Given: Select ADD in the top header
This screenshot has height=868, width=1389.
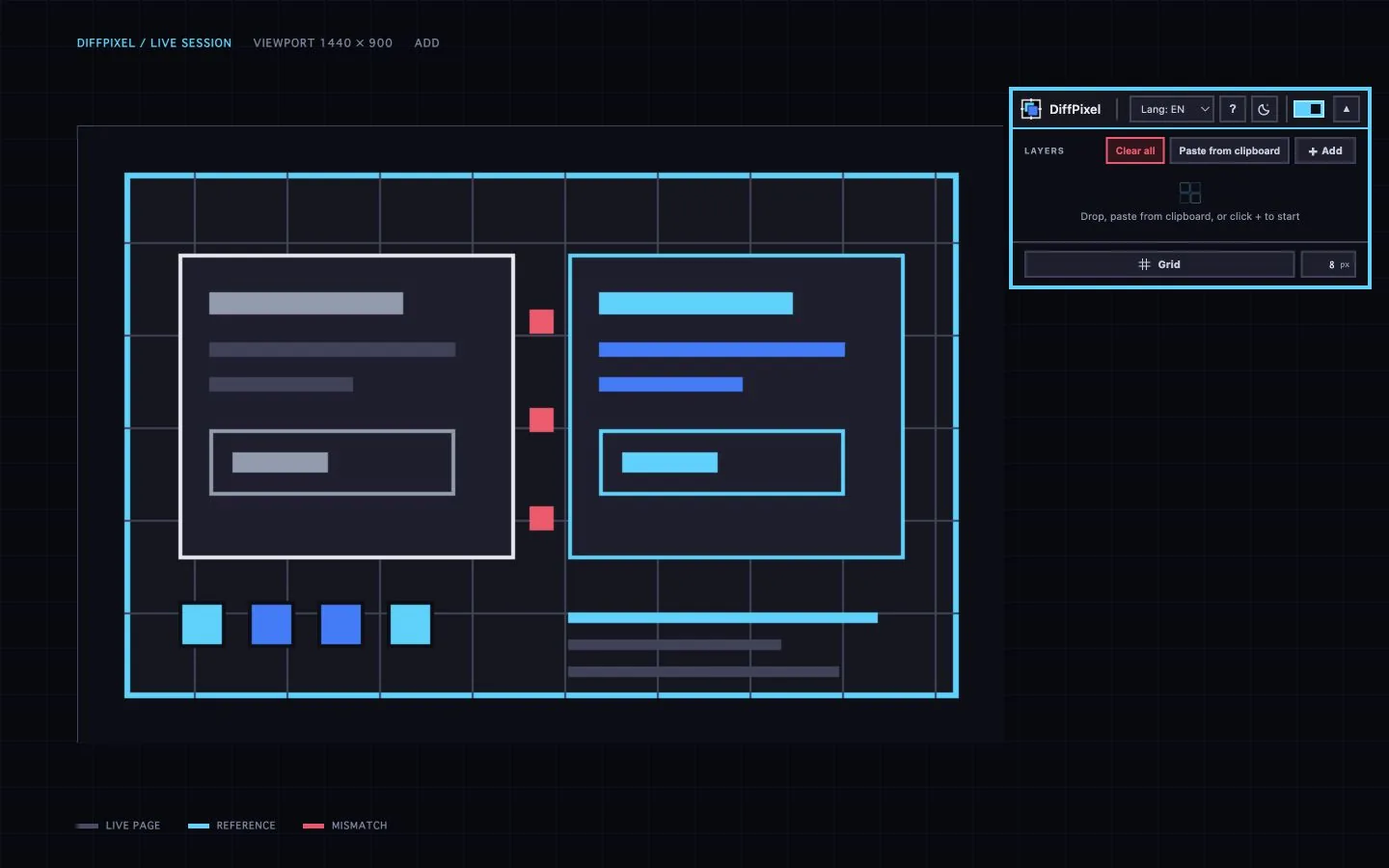Looking at the screenshot, I should click(x=427, y=43).
